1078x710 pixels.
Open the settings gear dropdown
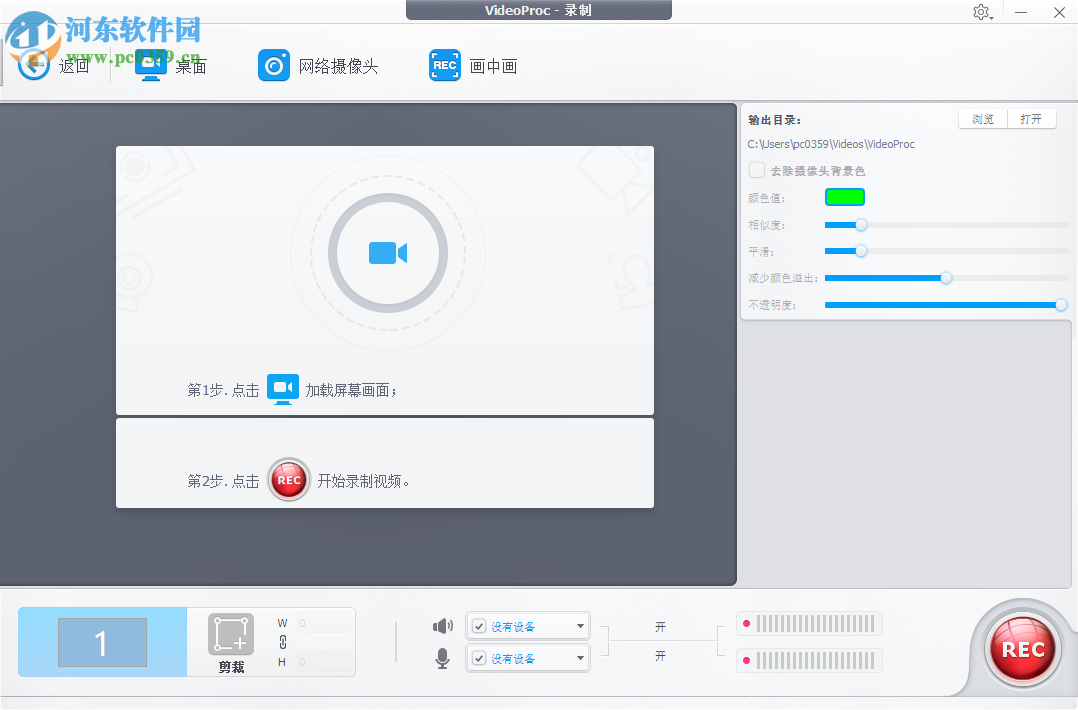coord(981,12)
